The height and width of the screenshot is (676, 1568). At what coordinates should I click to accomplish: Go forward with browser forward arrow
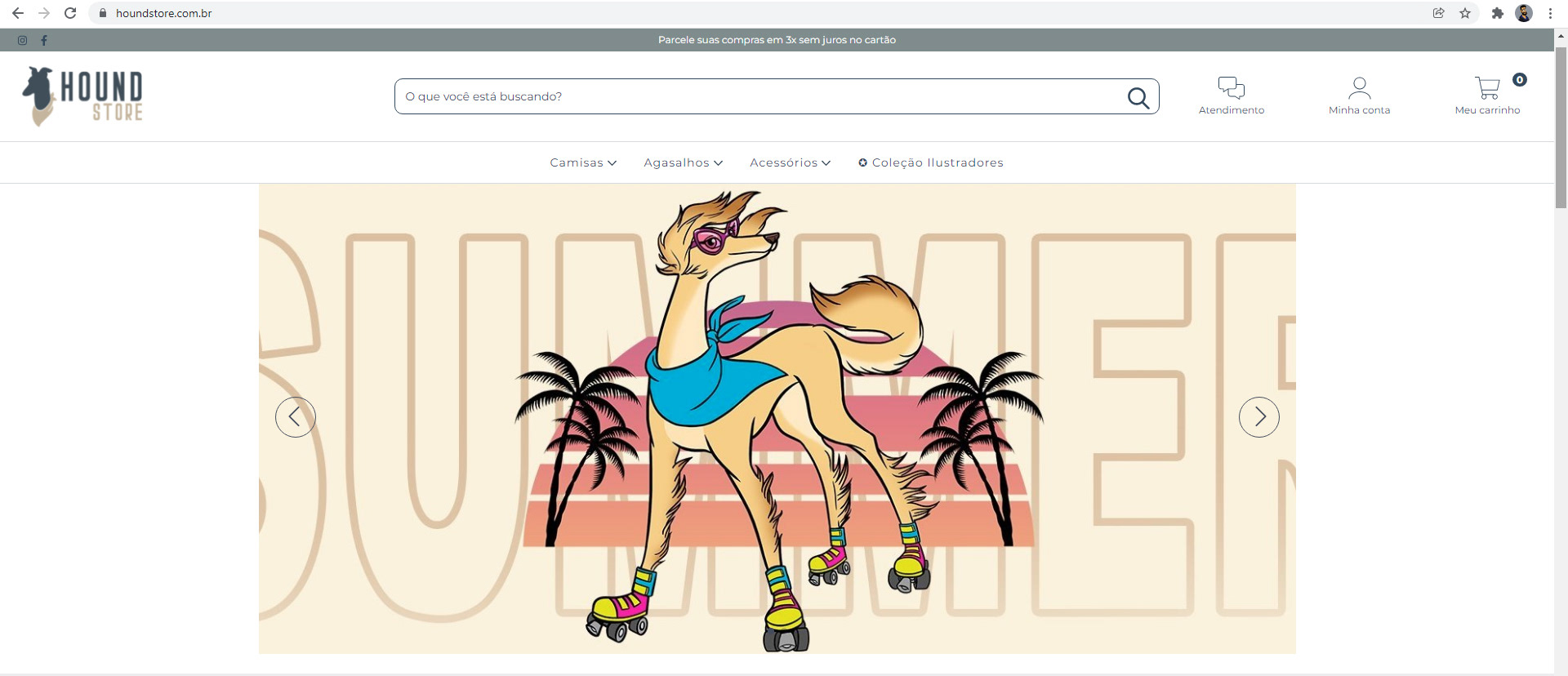44,13
